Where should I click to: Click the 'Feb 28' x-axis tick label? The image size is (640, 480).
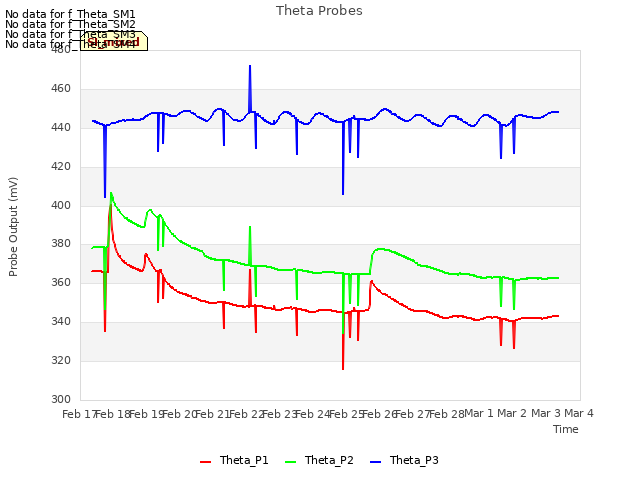447,414
